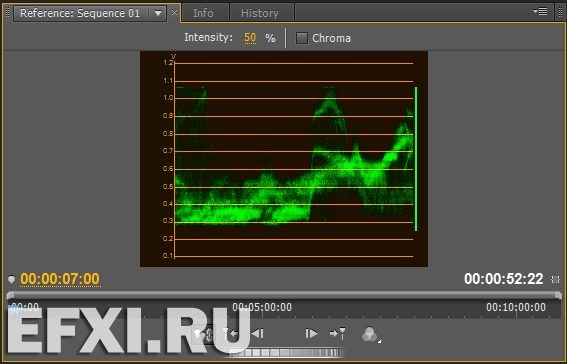Screen dimensions: 567x364
Task: Click the blue playhead at ruler start
Action: click(x=14, y=310)
